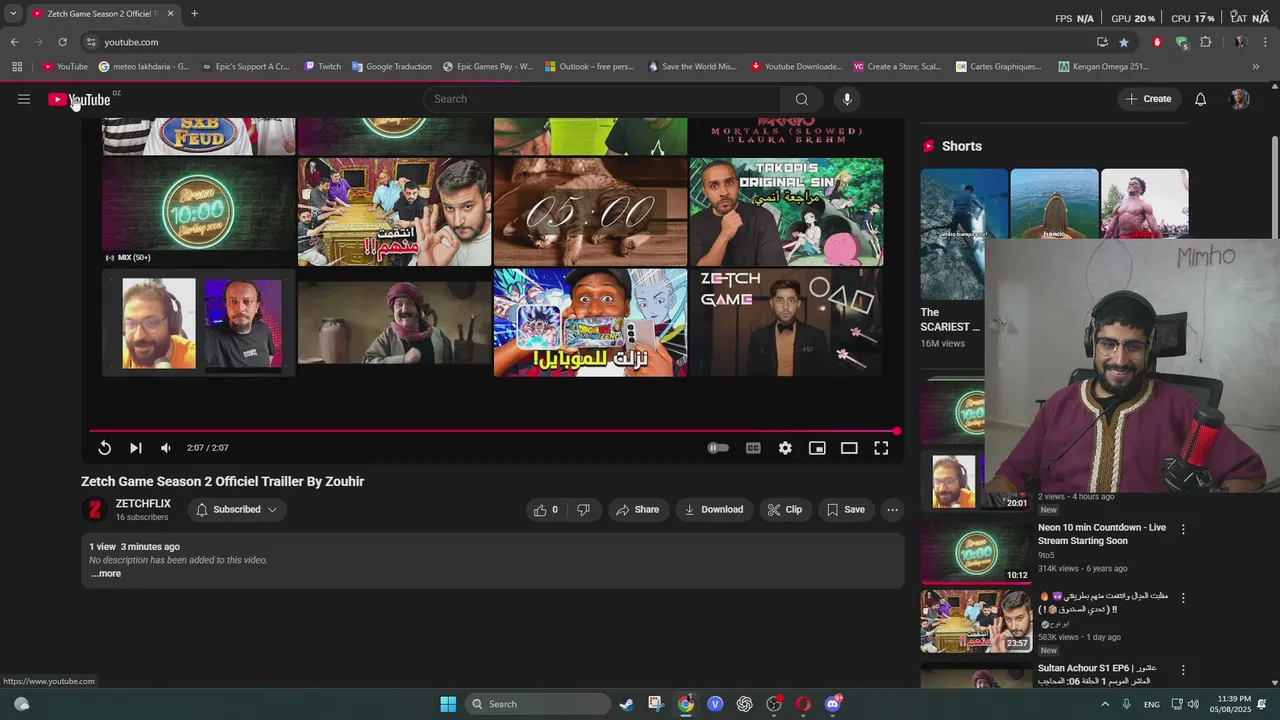Open Chrome extensions puzzle icon

coord(1205,42)
